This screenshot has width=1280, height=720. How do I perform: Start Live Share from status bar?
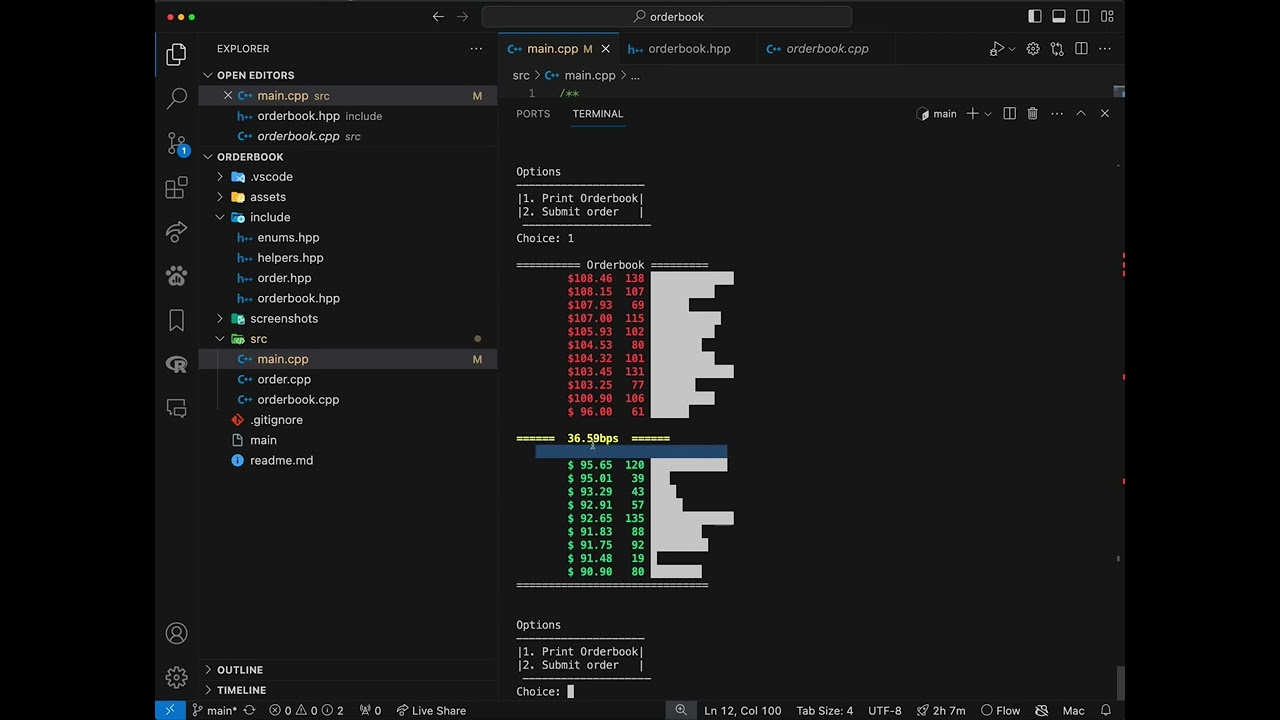point(431,711)
